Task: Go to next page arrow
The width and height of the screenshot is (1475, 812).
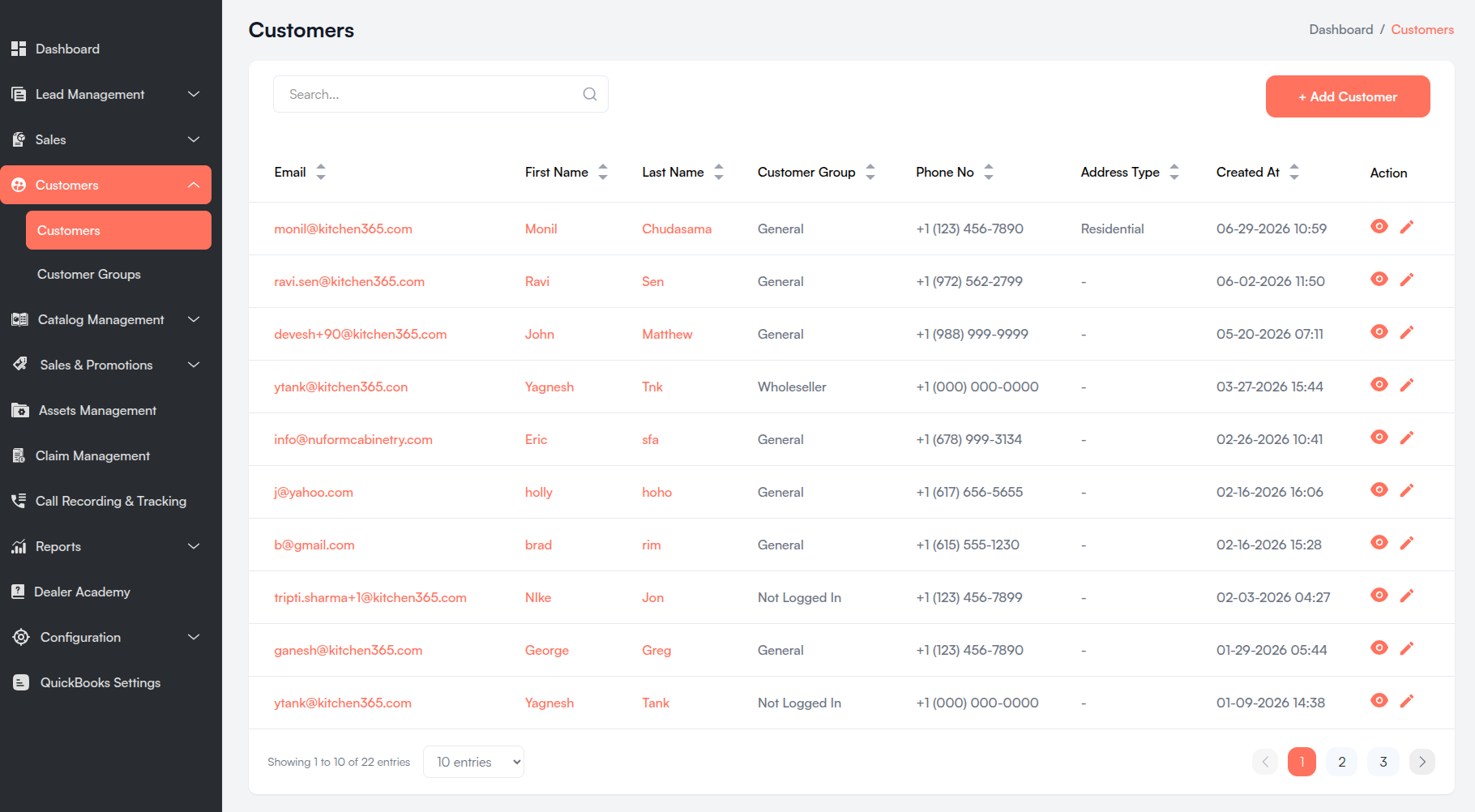Action: tap(1422, 762)
